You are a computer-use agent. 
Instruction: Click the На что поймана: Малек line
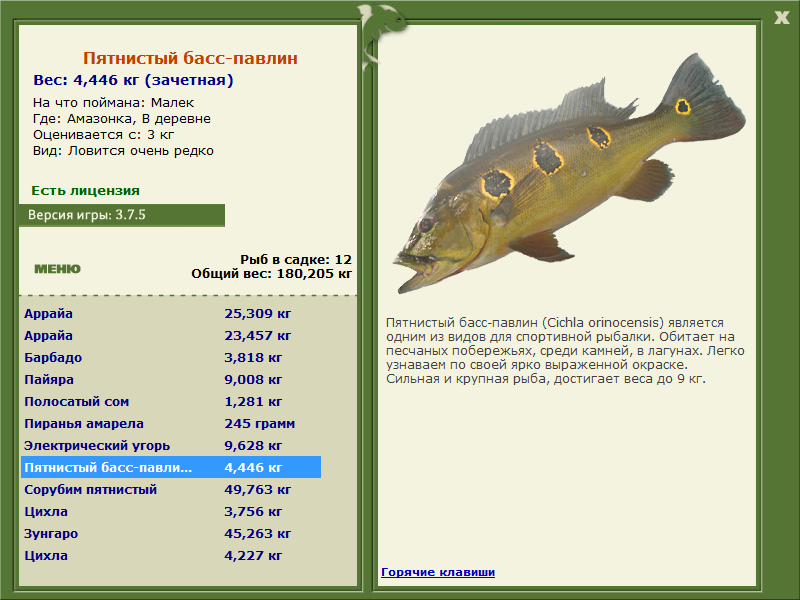[113, 103]
